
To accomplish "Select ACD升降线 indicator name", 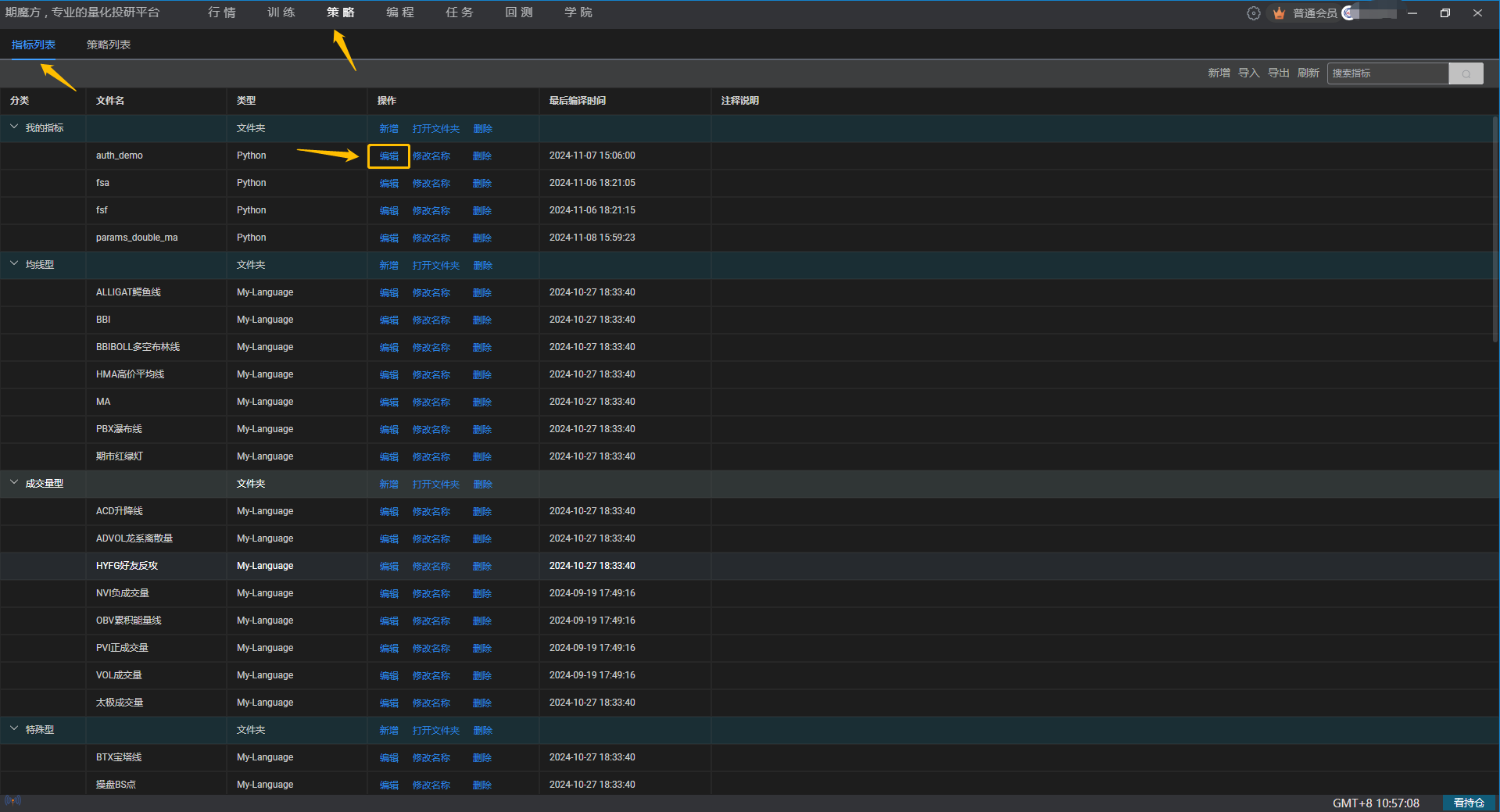I will [x=120, y=511].
